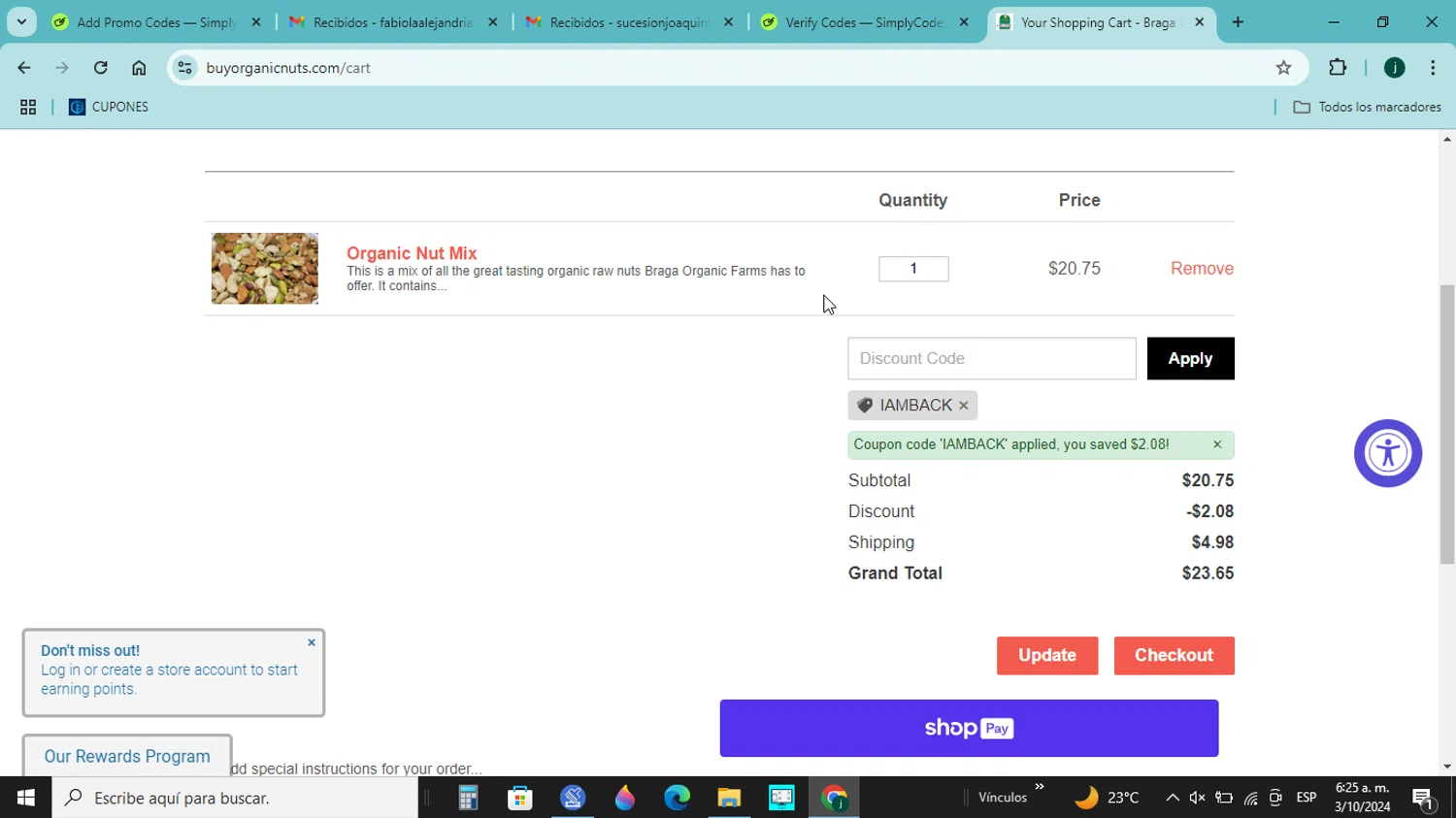Open Google Chrome from the taskbar
Image resolution: width=1456 pixels, height=818 pixels.
(x=834, y=798)
